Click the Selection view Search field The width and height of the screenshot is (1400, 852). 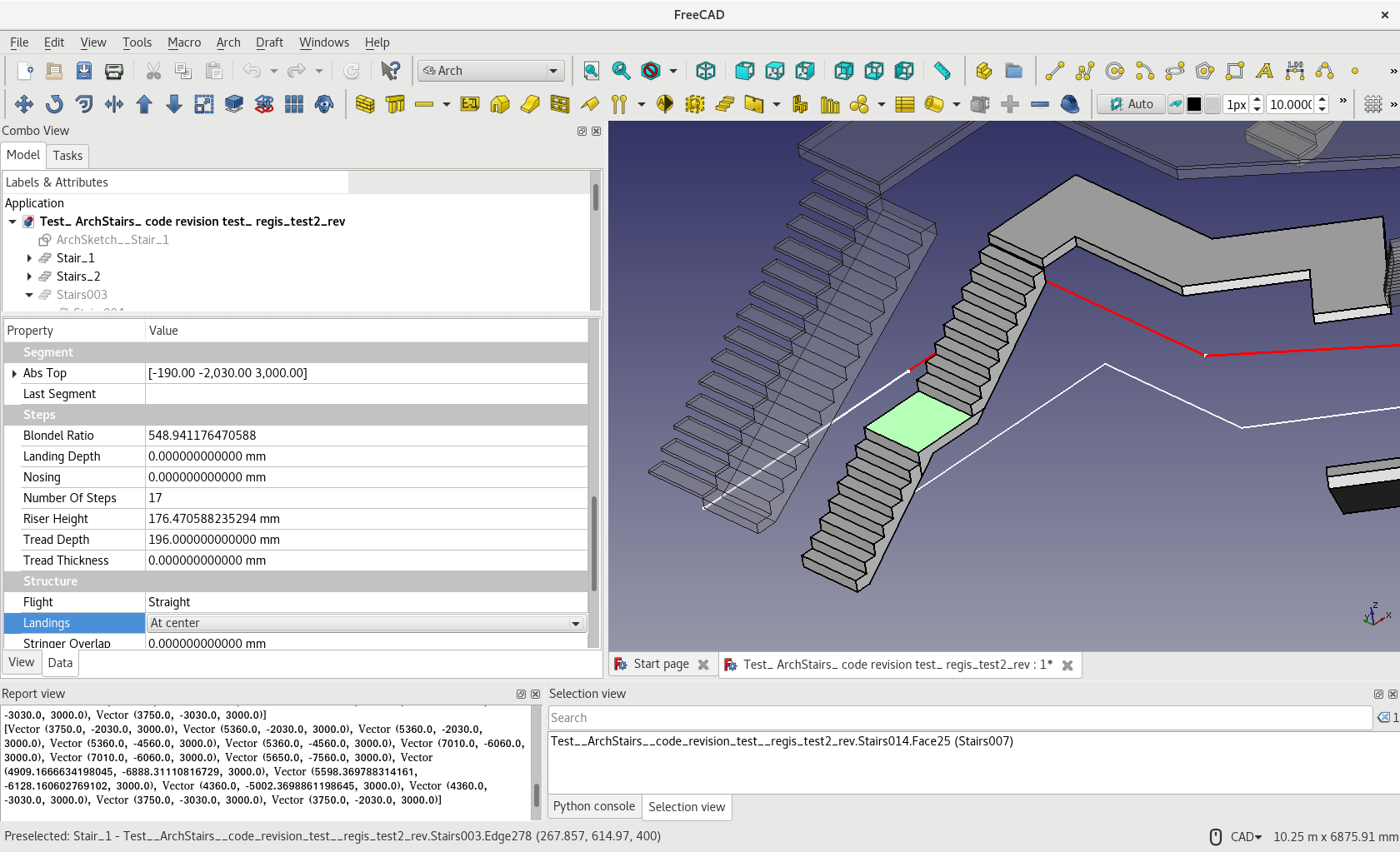[959, 718]
